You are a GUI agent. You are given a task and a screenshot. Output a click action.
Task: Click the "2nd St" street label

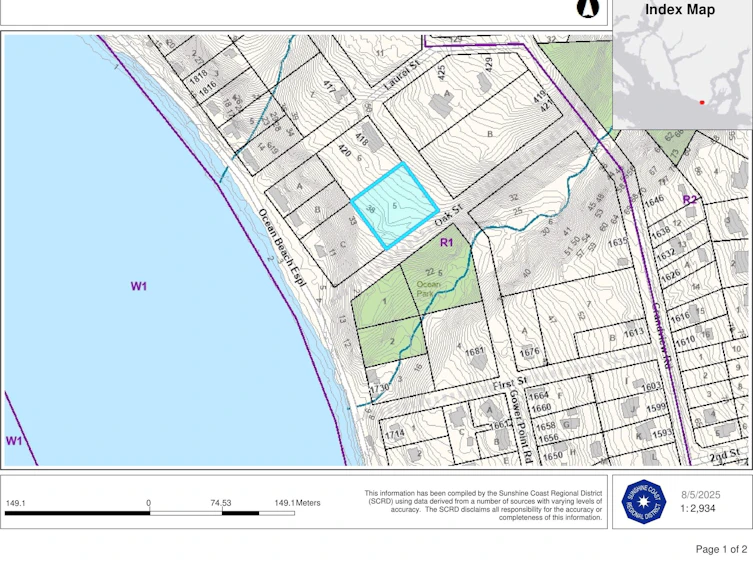724,455
